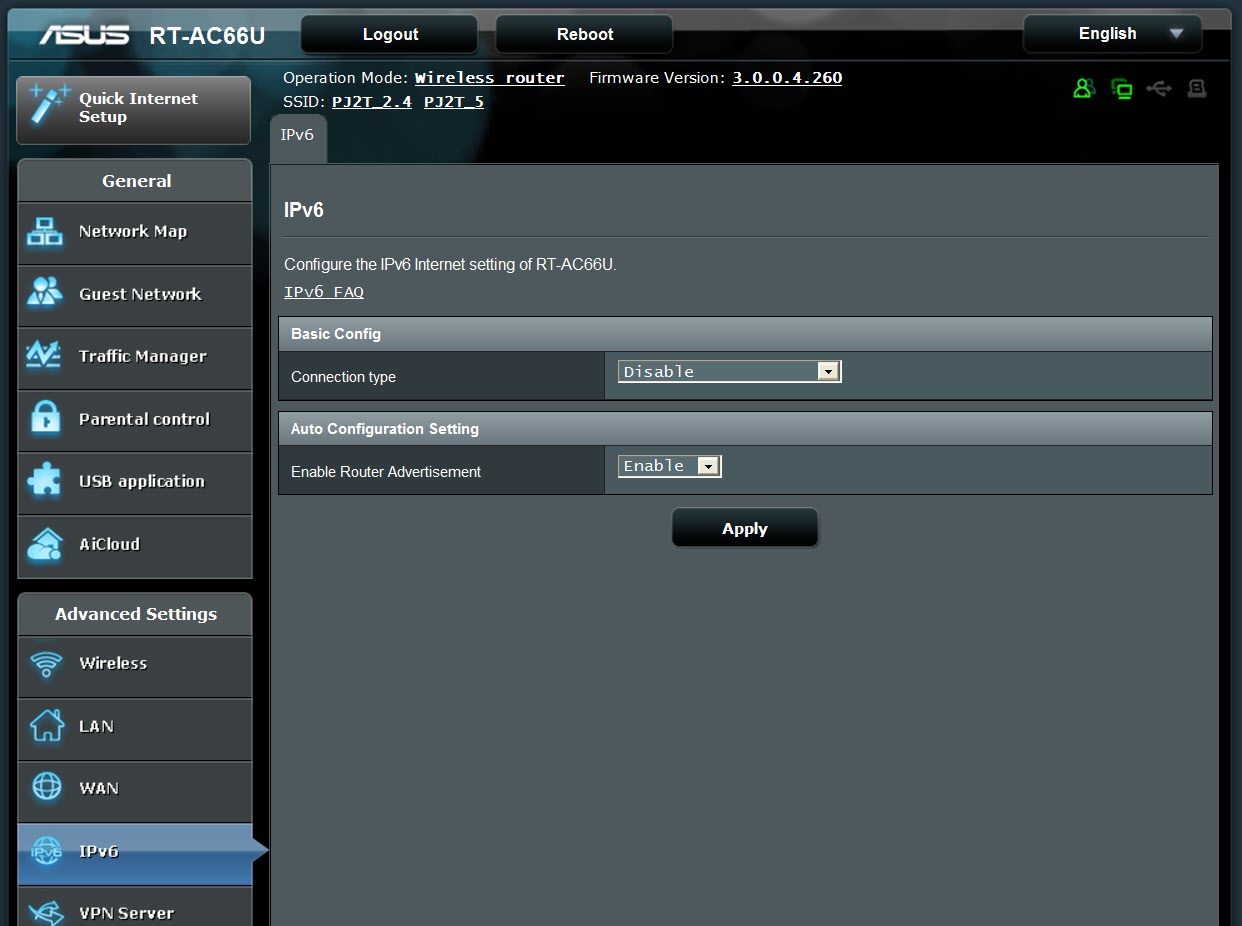Click the Auto Configuration Setting heading
Viewport: 1242px width, 926px height.
[385, 429]
